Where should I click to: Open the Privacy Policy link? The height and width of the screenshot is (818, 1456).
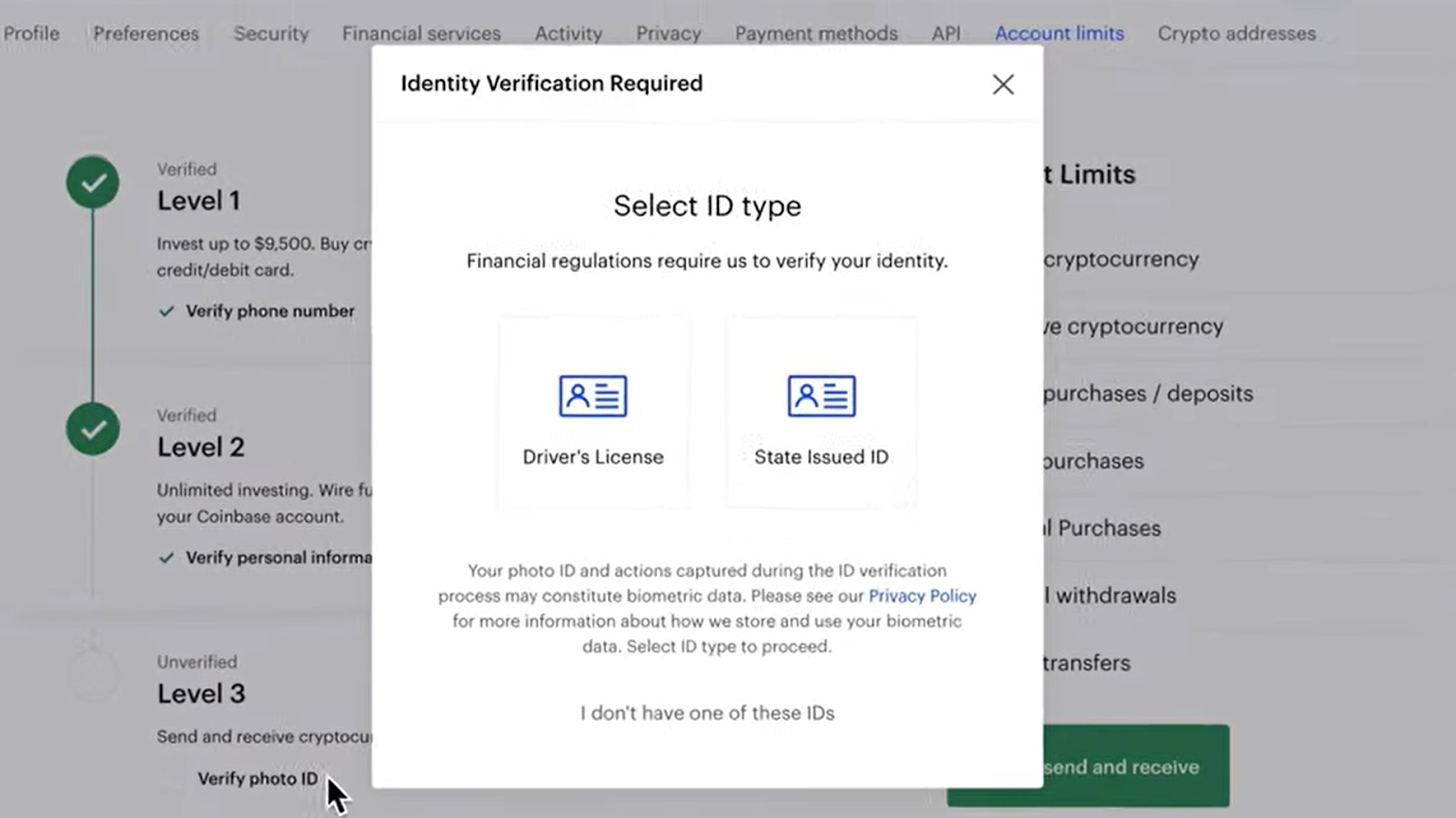(922, 596)
